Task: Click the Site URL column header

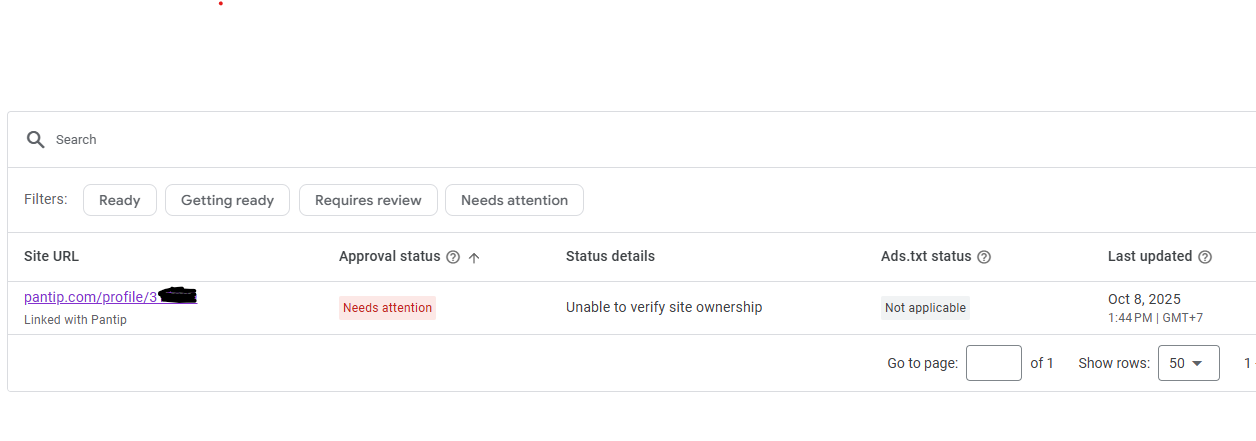Action: pyautogui.click(x=51, y=256)
